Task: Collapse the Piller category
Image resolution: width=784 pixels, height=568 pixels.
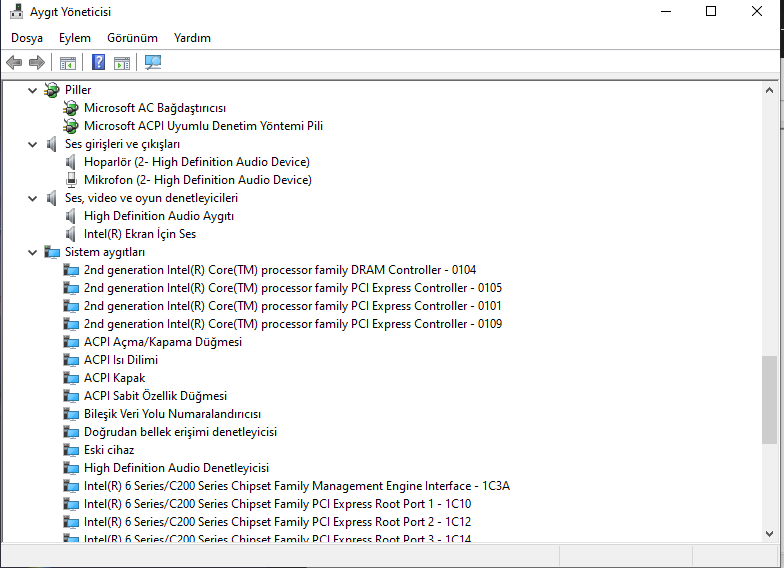Action: (32, 90)
